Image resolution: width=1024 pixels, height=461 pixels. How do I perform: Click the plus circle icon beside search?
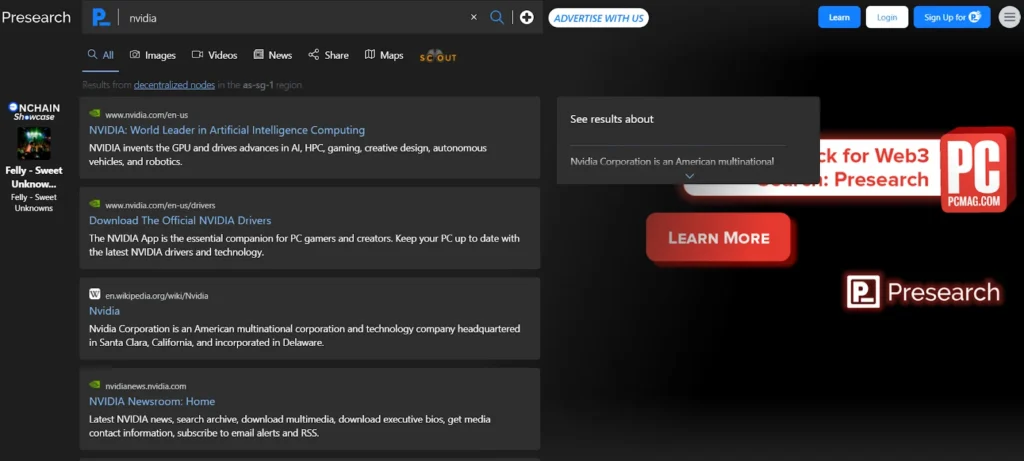527,17
